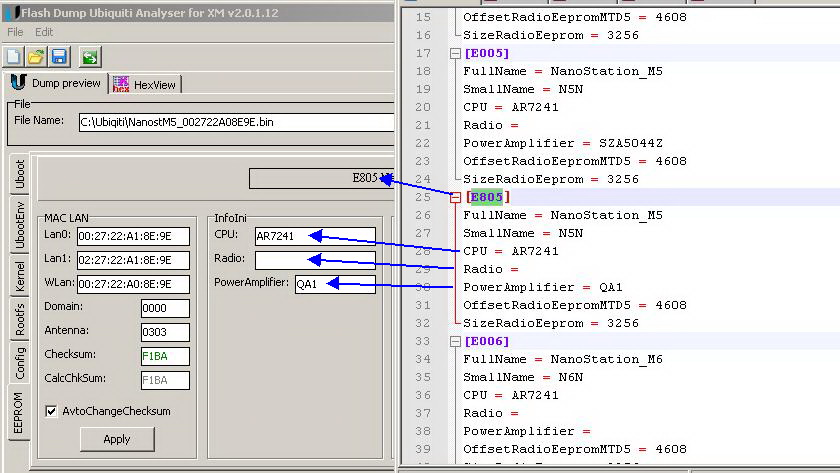840x473 pixels.
Task: Click the File Name path field
Action: [236, 122]
